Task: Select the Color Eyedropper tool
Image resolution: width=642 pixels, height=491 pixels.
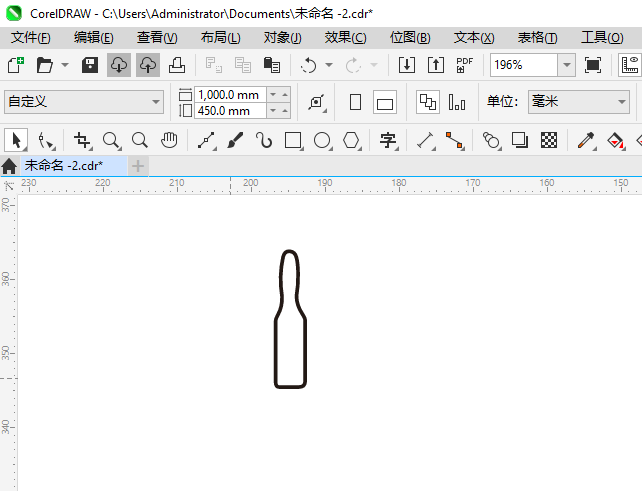Action: click(x=586, y=140)
